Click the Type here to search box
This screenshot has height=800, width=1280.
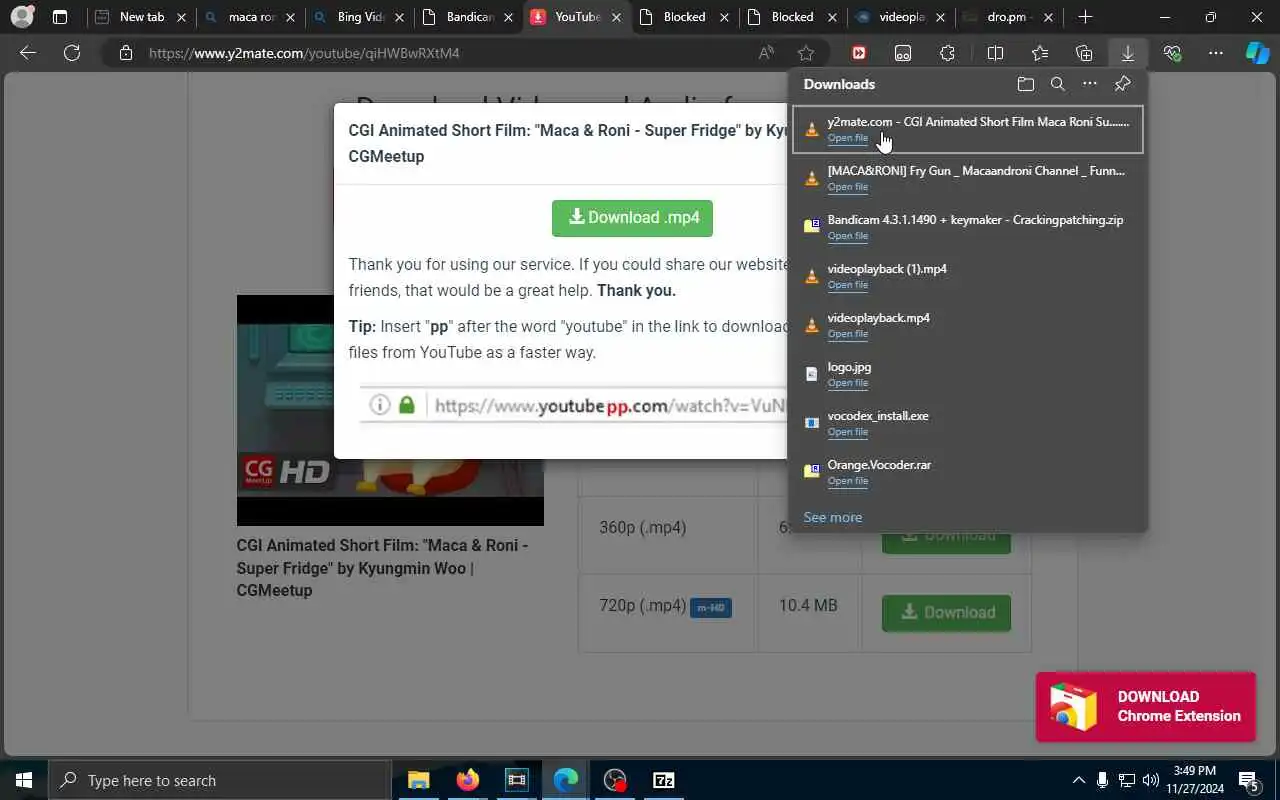pos(219,780)
